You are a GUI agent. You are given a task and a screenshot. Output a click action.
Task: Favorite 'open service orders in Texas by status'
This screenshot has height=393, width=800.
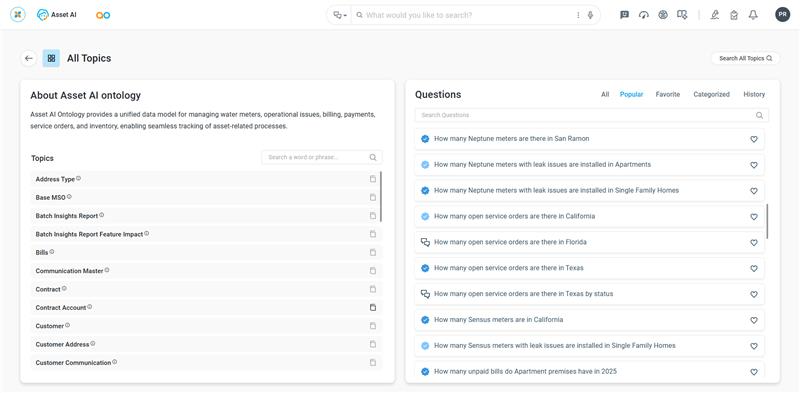[x=754, y=294]
